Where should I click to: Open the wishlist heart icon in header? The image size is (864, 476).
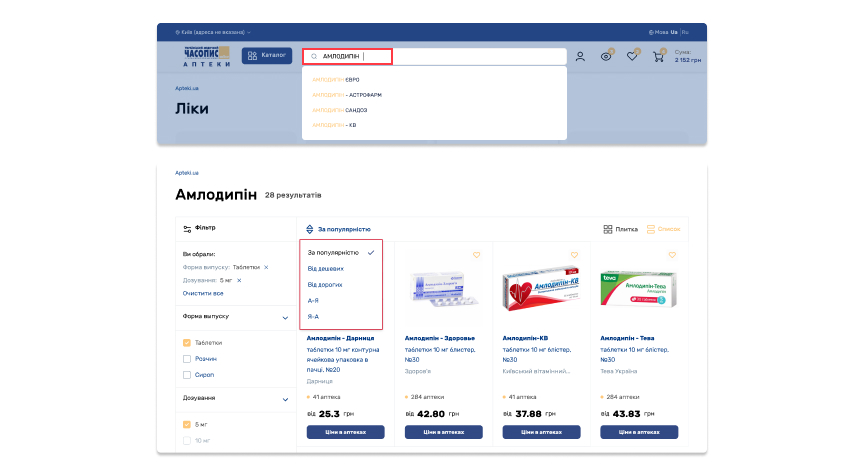[x=632, y=56]
